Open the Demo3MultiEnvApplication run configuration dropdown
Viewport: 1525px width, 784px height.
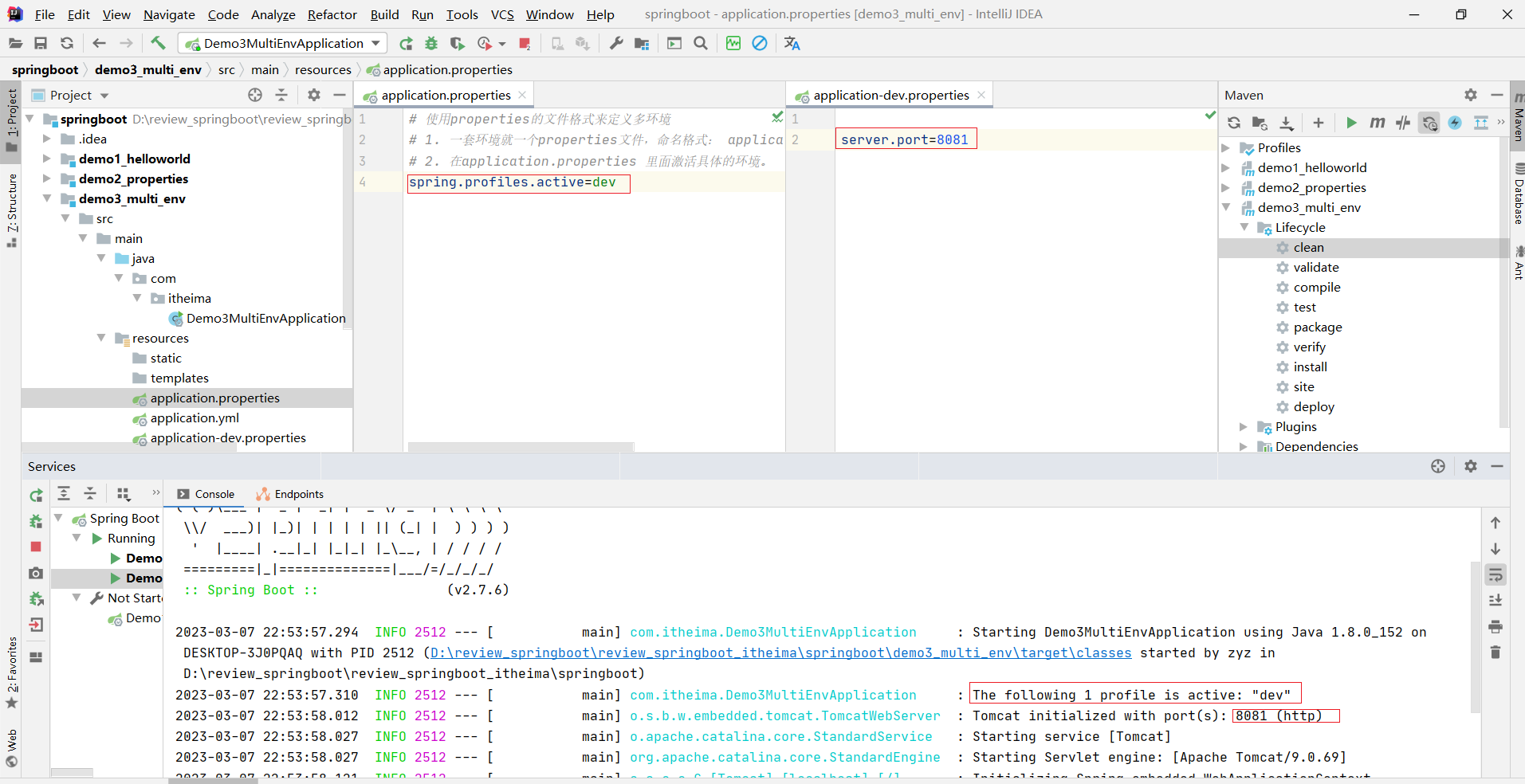[283, 43]
